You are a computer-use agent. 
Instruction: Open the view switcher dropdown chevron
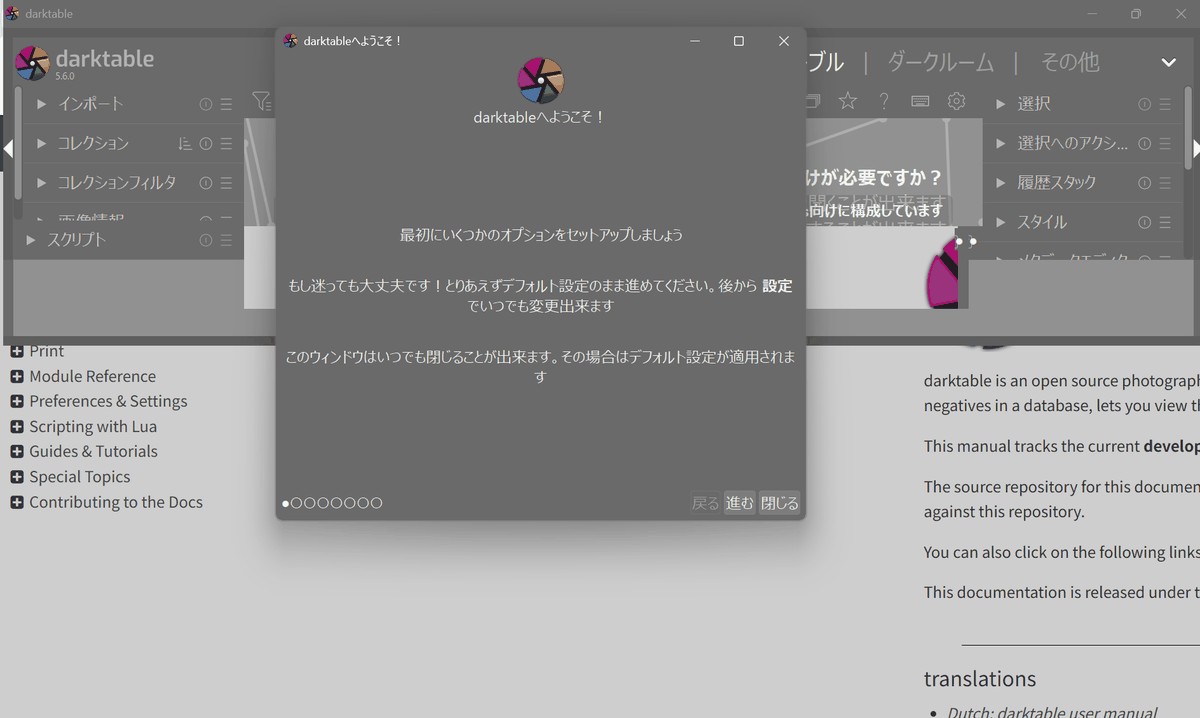(1168, 62)
